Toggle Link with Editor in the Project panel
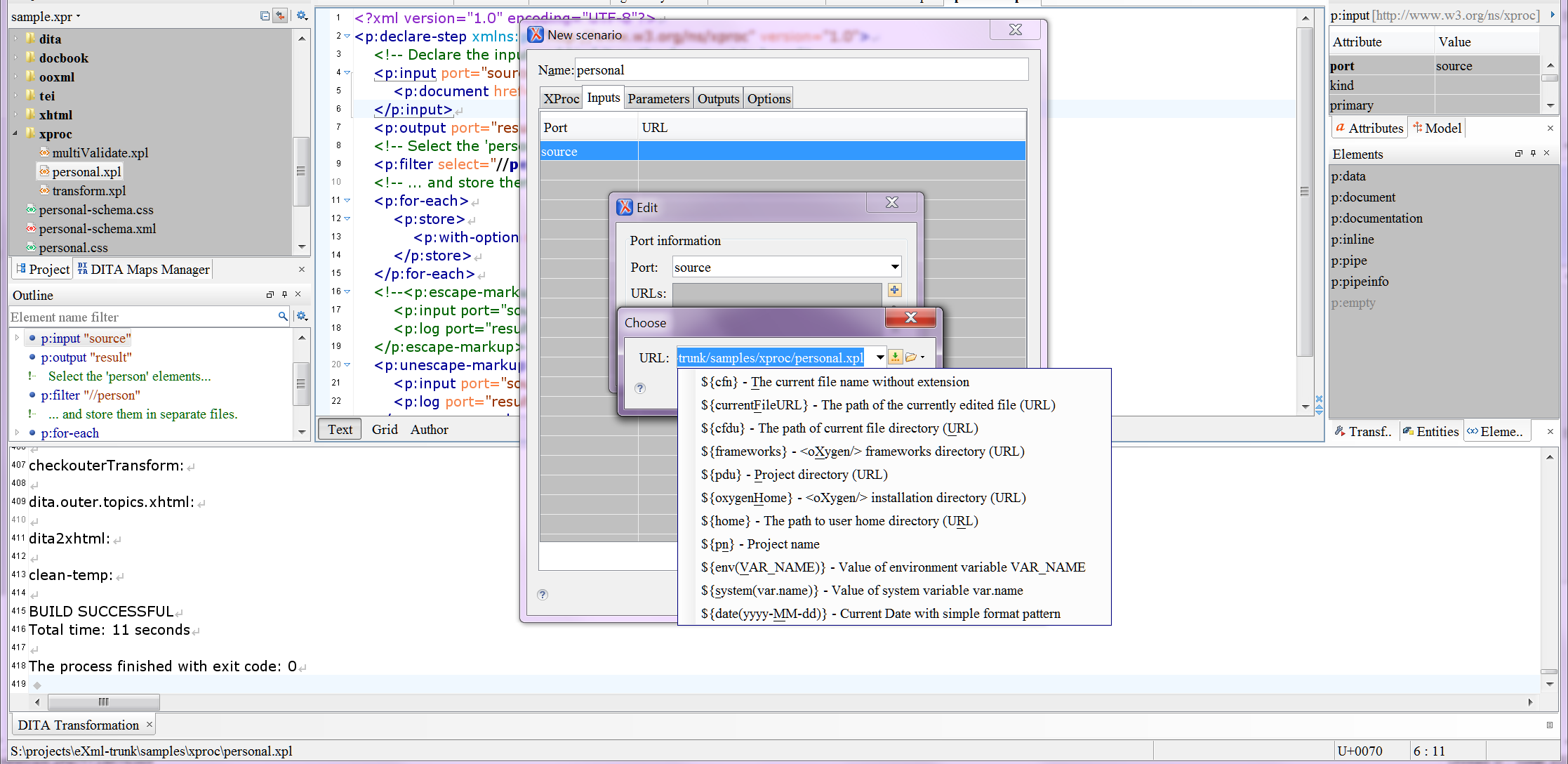 pos(281,15)
